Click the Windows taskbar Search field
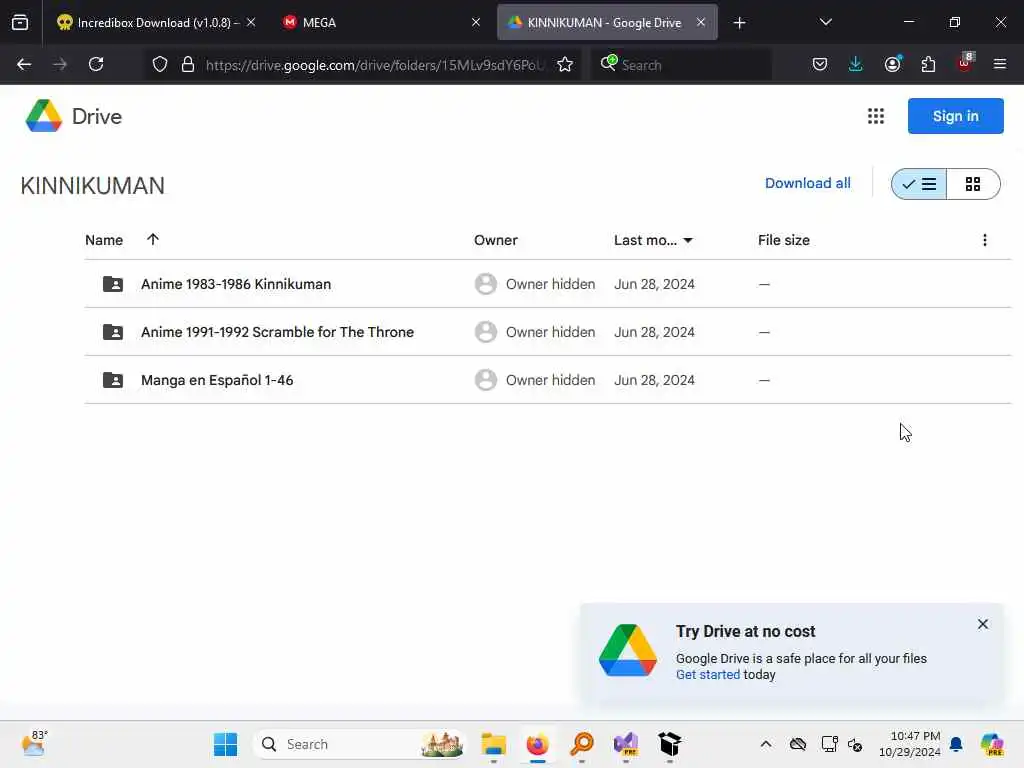Viewport: 1024px width, 768px height. pyautogui.click(x=359, y=744)
